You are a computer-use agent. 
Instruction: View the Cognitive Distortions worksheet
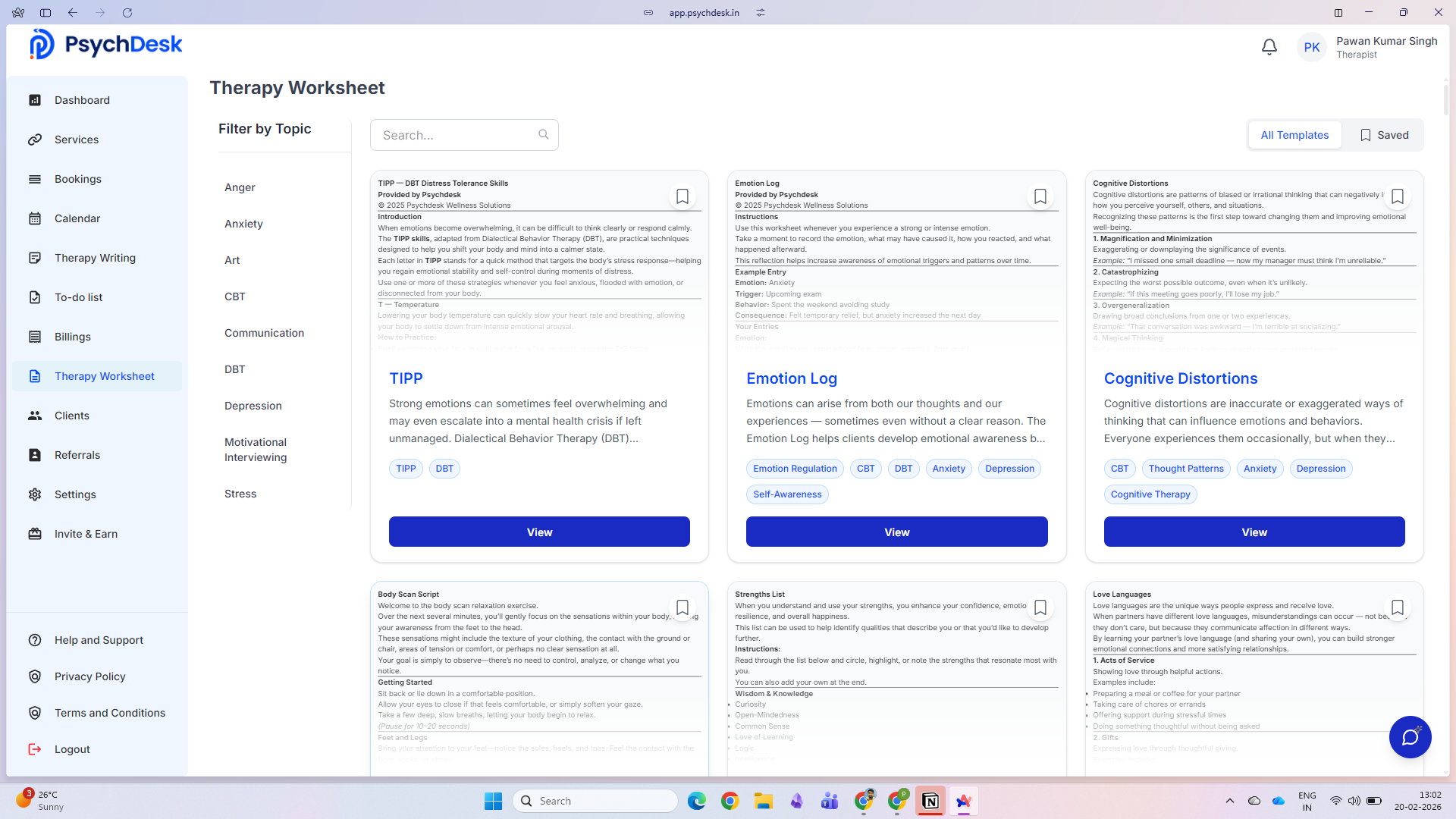pyautogui.click(x=1254, y=532)
